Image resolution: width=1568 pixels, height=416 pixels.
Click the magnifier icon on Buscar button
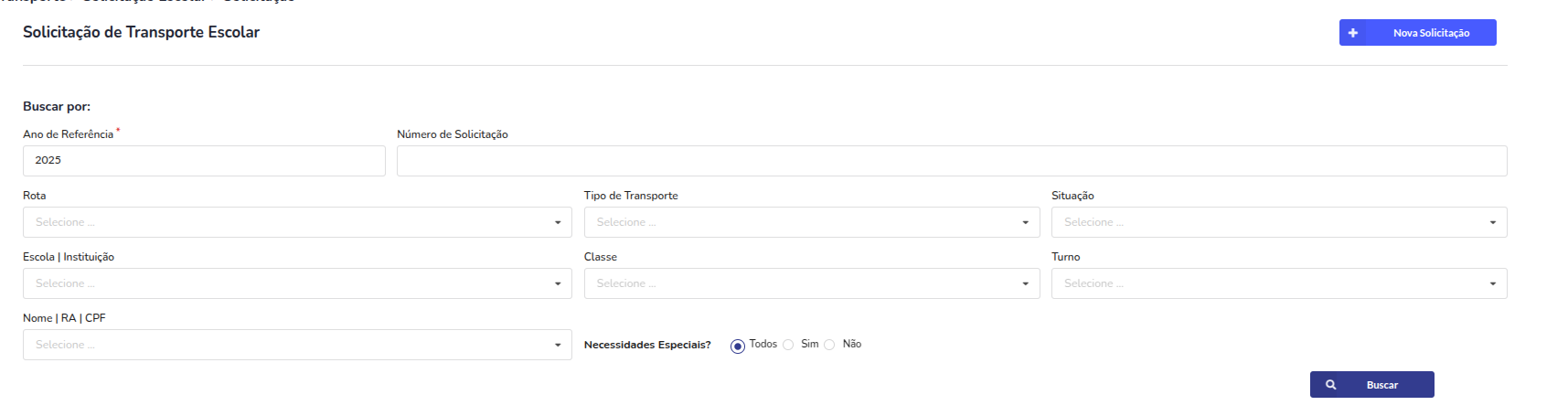(1331, 385)
